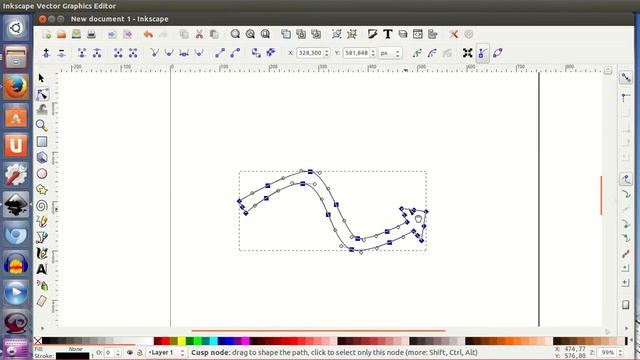Click the Insert new nodes icon
Image resolution: width=640 pixels, height=360 pixels.
(46, 53)
